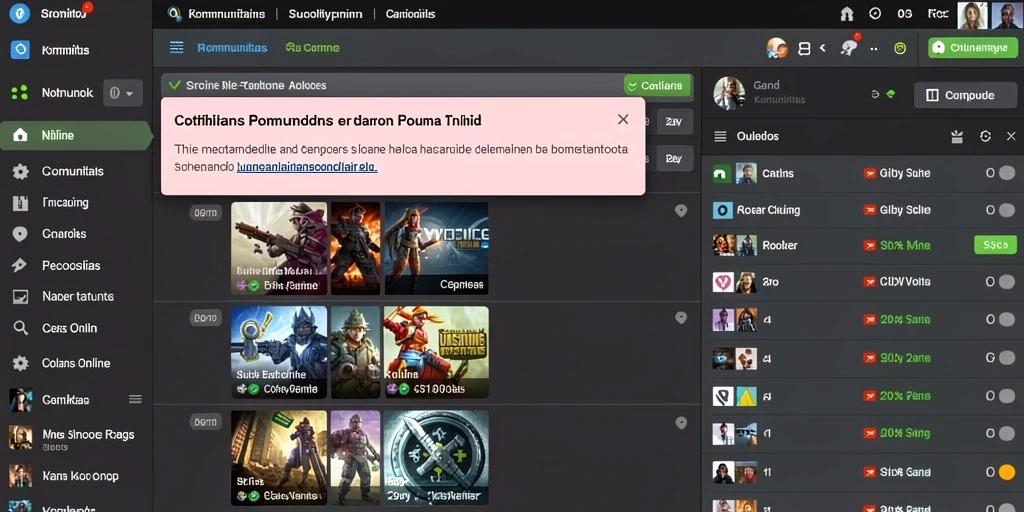This screenshot has height=512, width=1024.
Task: Open the Comunitats gear icon in sidebar
Action: tap(20, 172)
